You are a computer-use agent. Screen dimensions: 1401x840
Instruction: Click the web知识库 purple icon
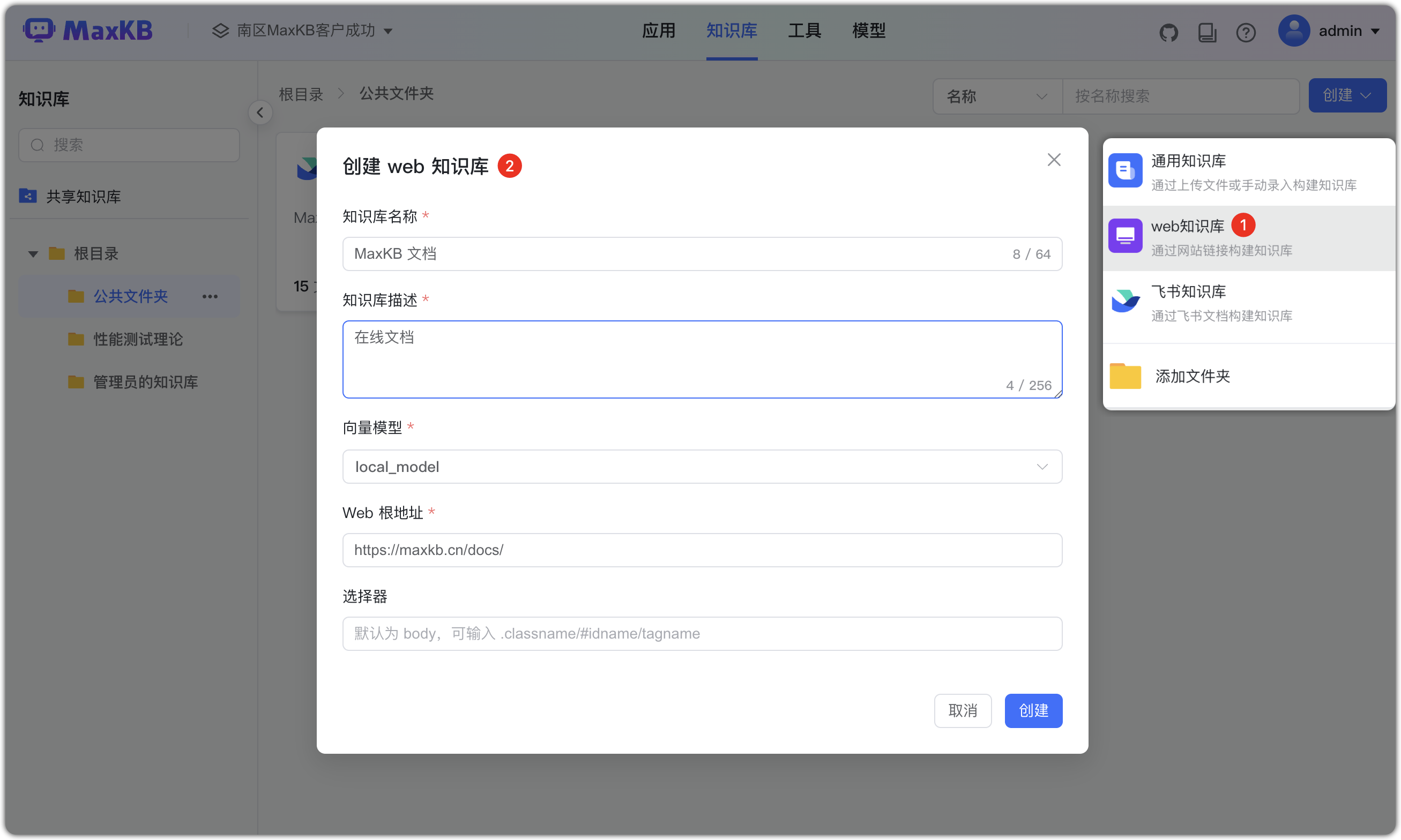pos(1124,236)
